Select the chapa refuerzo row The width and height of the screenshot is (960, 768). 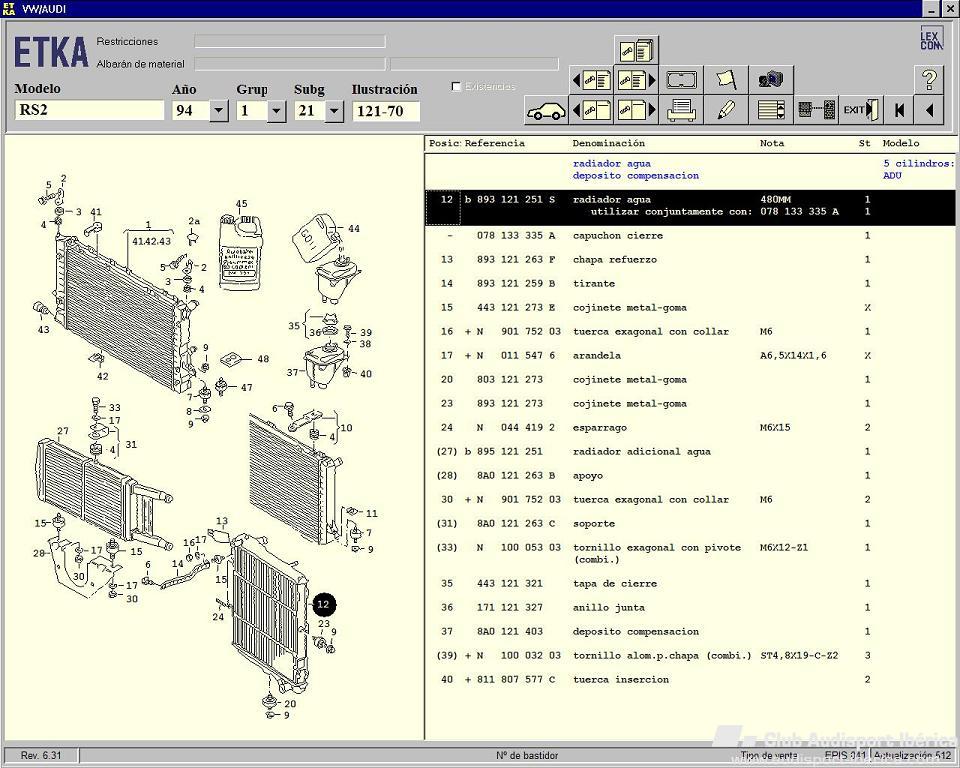coord(690,260)
